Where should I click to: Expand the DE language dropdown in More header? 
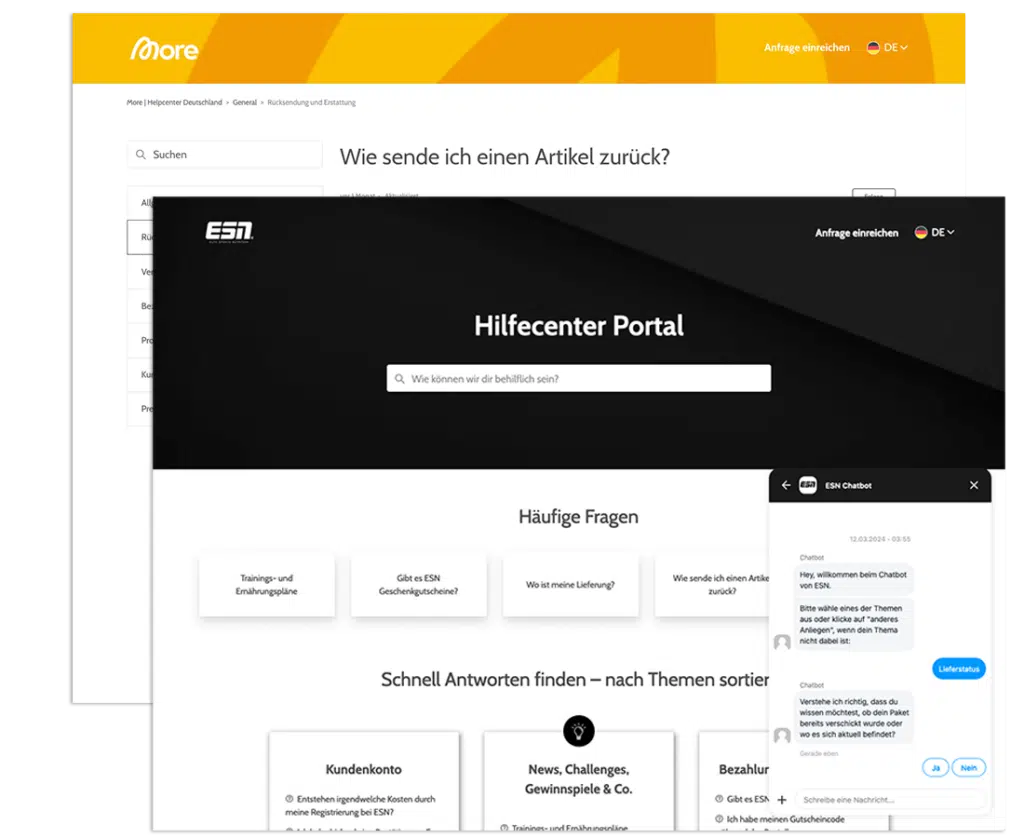895,48
